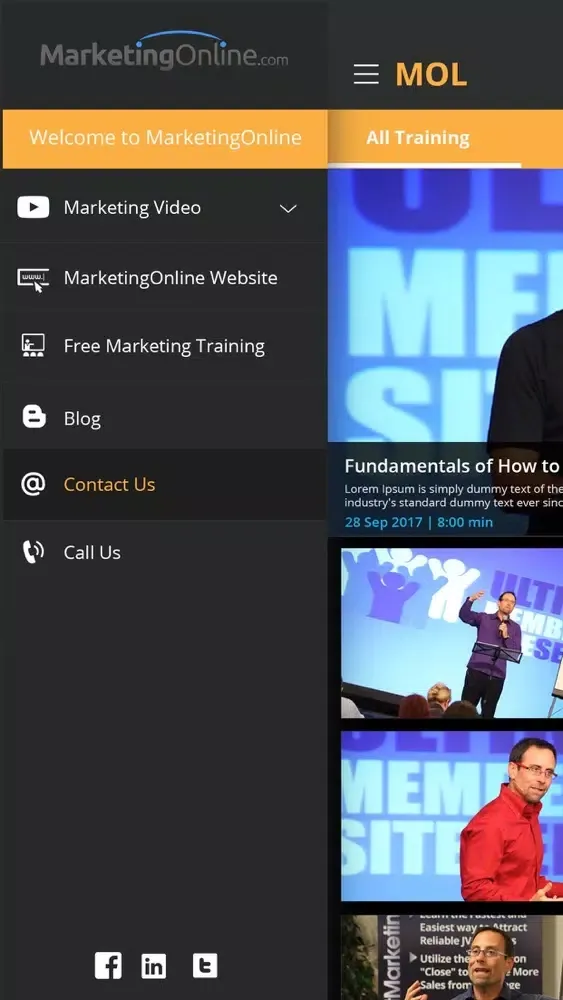Click the 28 Sep 2017 | 8:00 min text
The height and width of the screenshot is (1000, 563).
point(418,522)
